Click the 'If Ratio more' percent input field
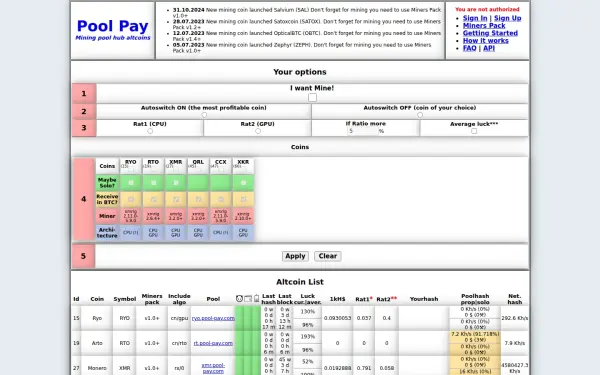The height and width of the screenshot is (375, 600). click(x=363, y=131)
